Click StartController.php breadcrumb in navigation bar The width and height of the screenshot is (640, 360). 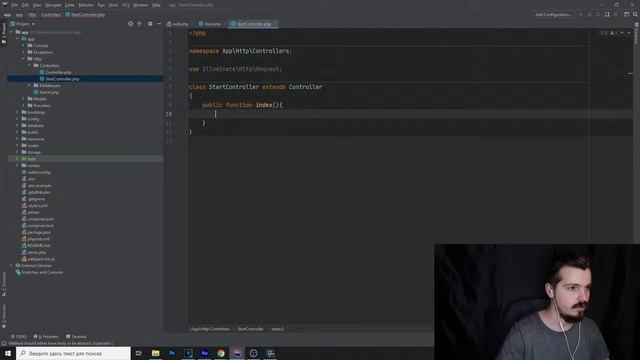click(x=85, y=15)
